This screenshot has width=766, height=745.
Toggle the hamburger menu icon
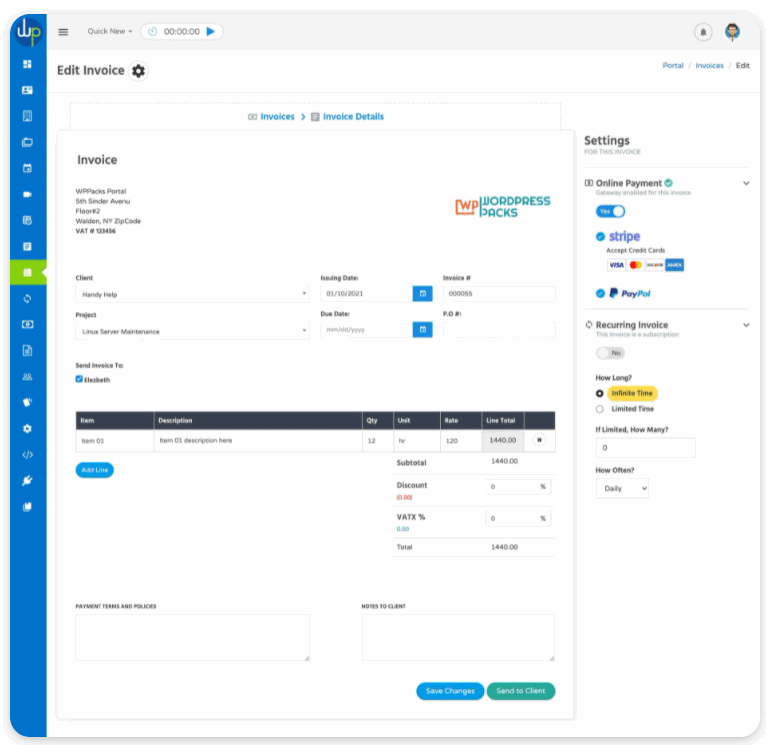pos(63,32)
